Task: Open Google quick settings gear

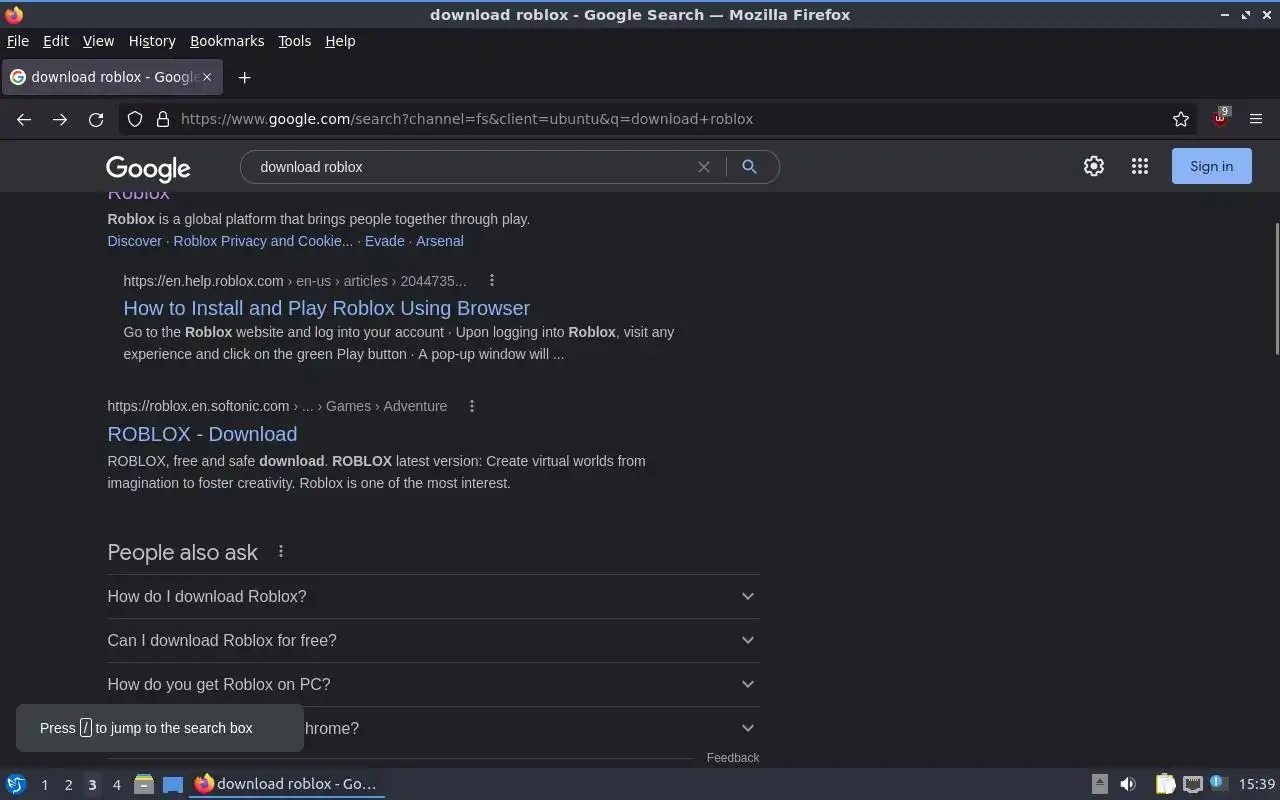Action: pyautogui.click(x=1094, y=166)
